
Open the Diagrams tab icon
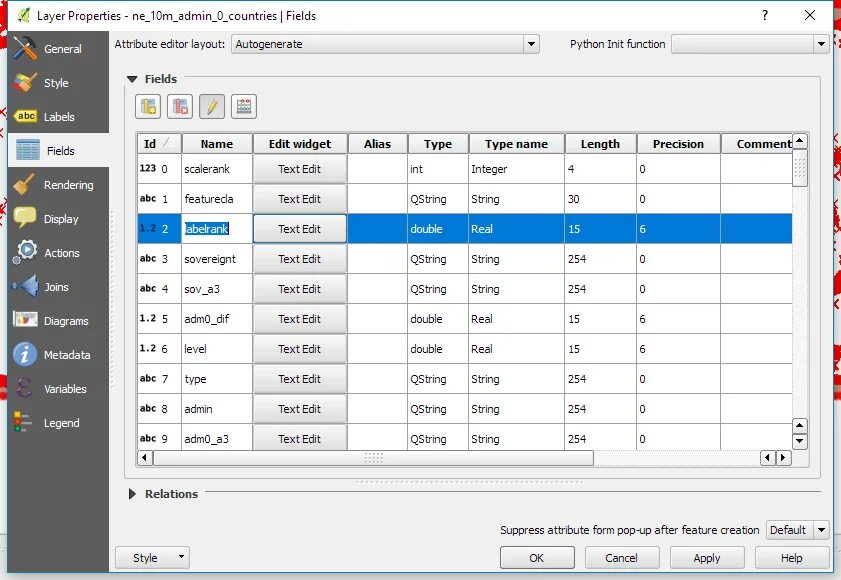pos(25,320)
